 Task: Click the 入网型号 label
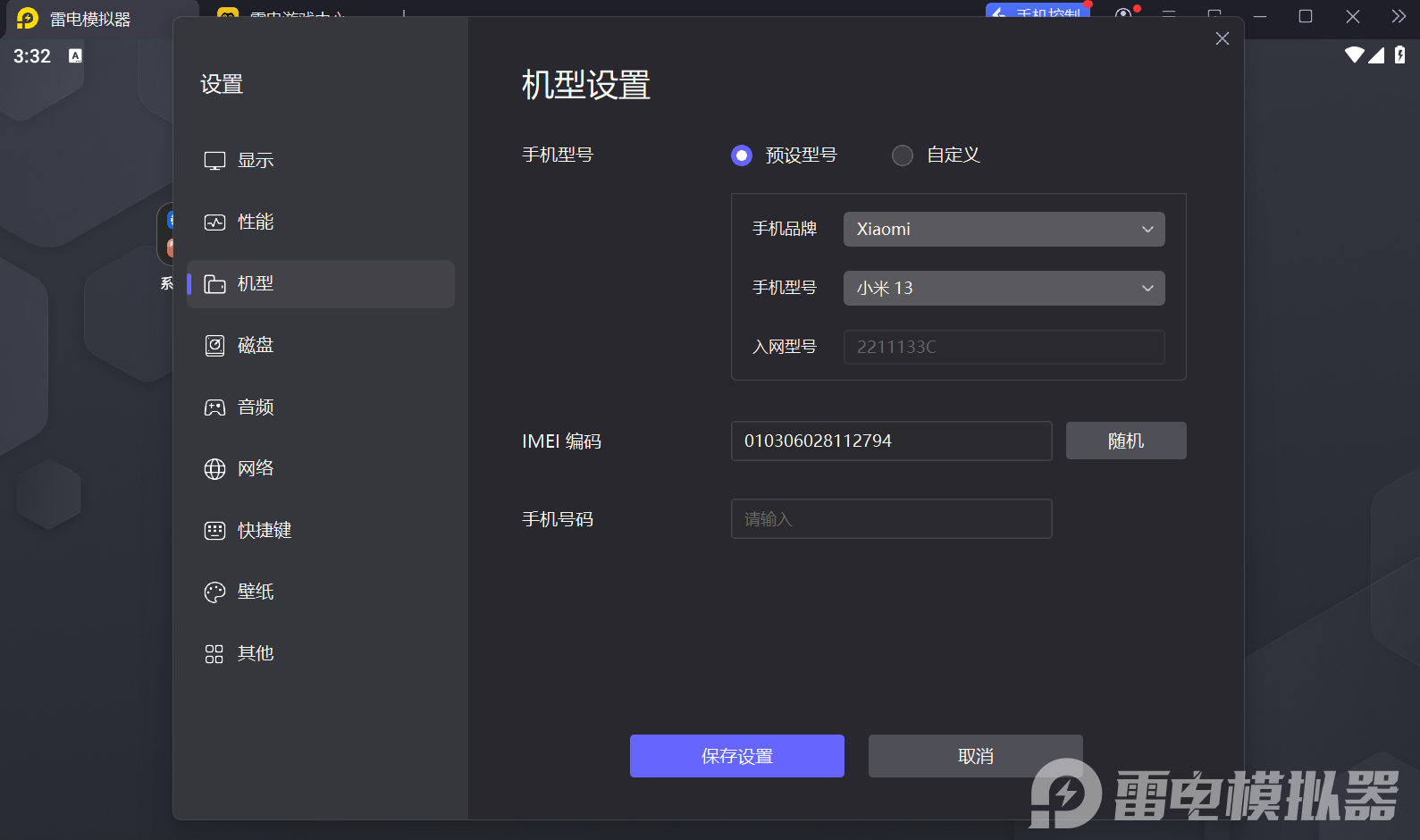click(x=785, y=347)
